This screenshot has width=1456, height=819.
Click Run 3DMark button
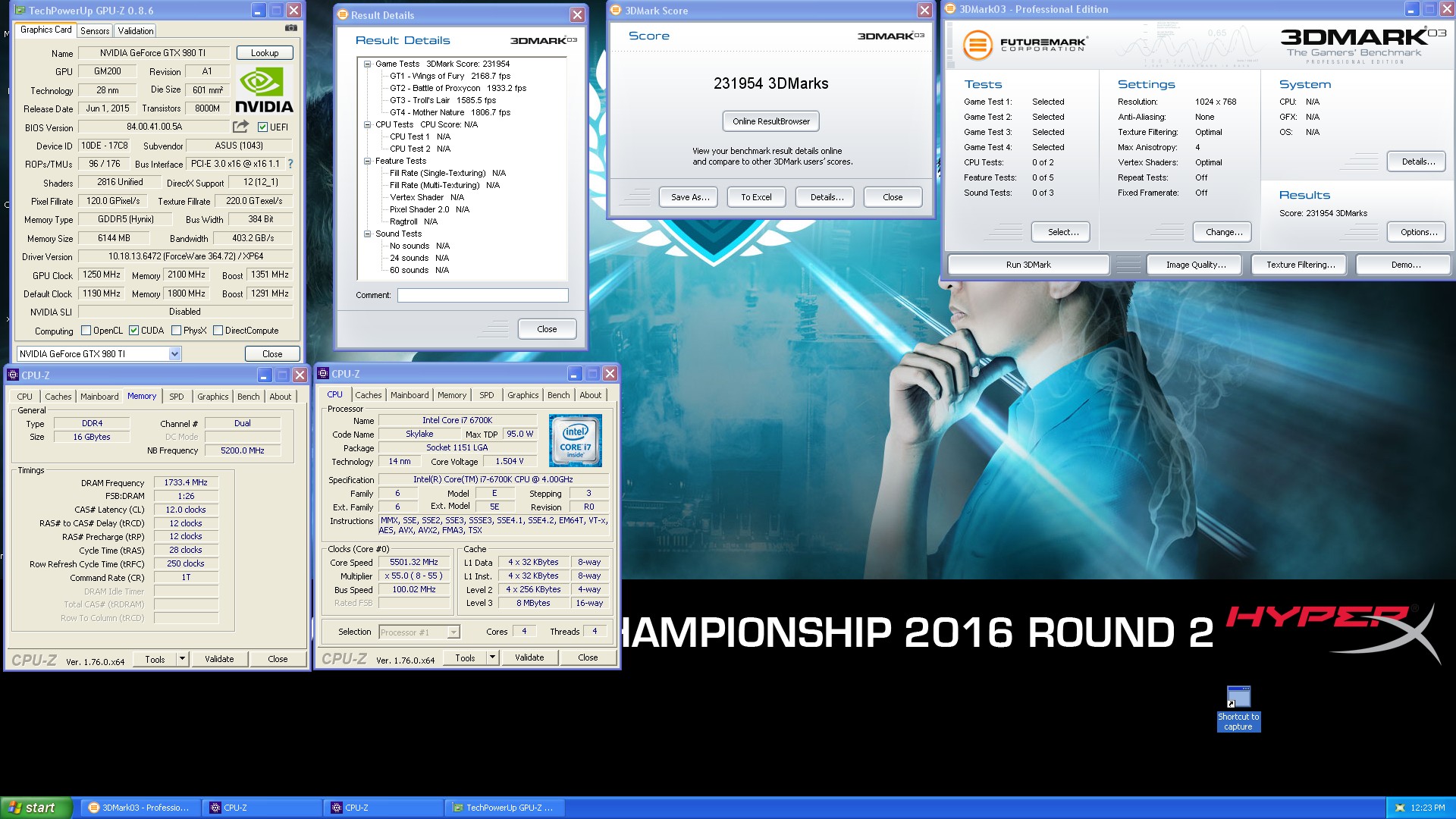1028,265
